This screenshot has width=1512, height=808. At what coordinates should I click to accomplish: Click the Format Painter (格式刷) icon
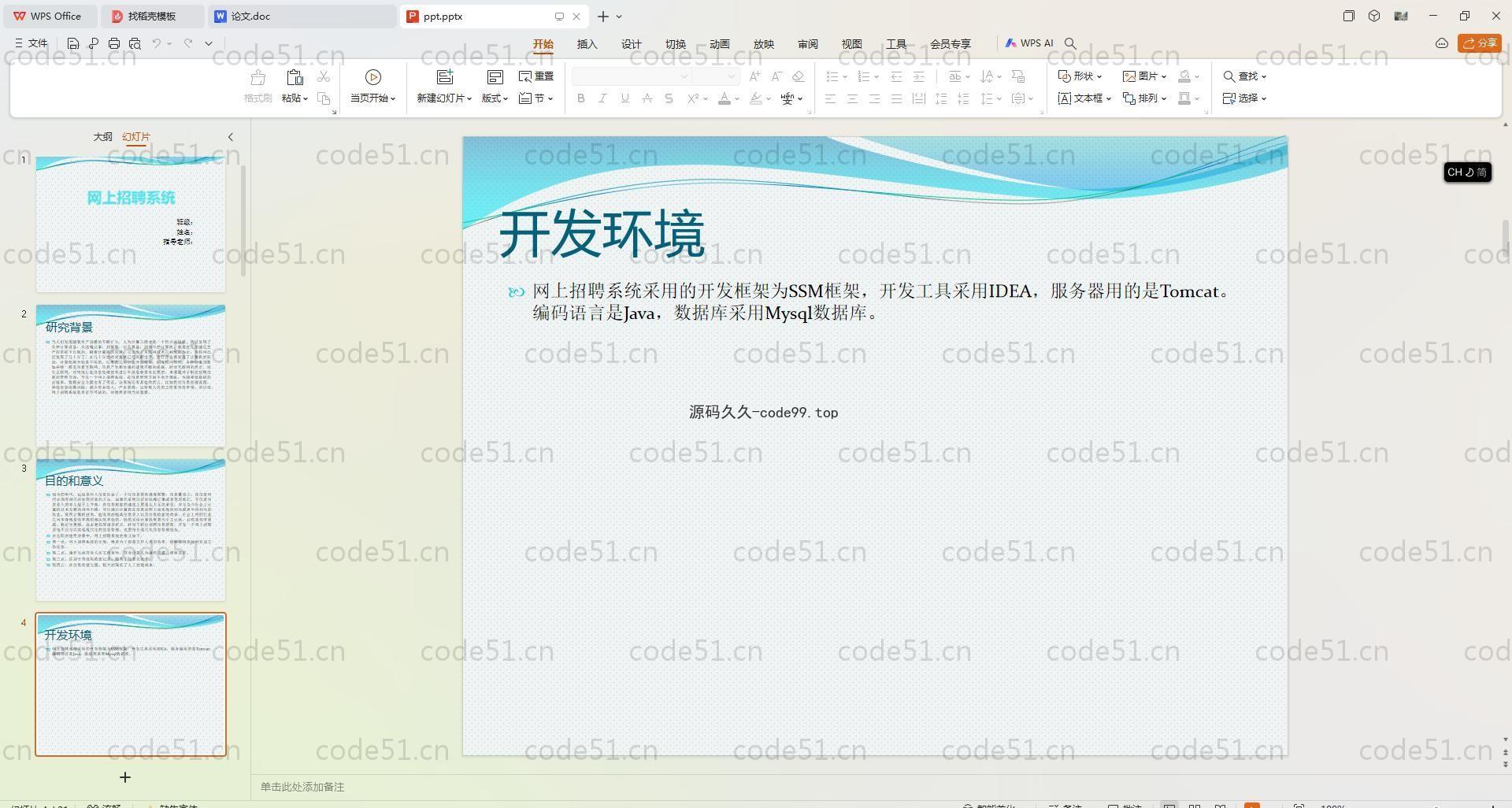258,77
